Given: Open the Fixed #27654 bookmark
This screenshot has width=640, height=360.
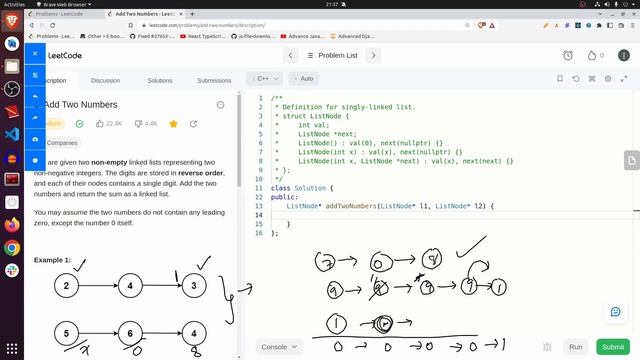Looking at the screenshot, I should (152, 36).
